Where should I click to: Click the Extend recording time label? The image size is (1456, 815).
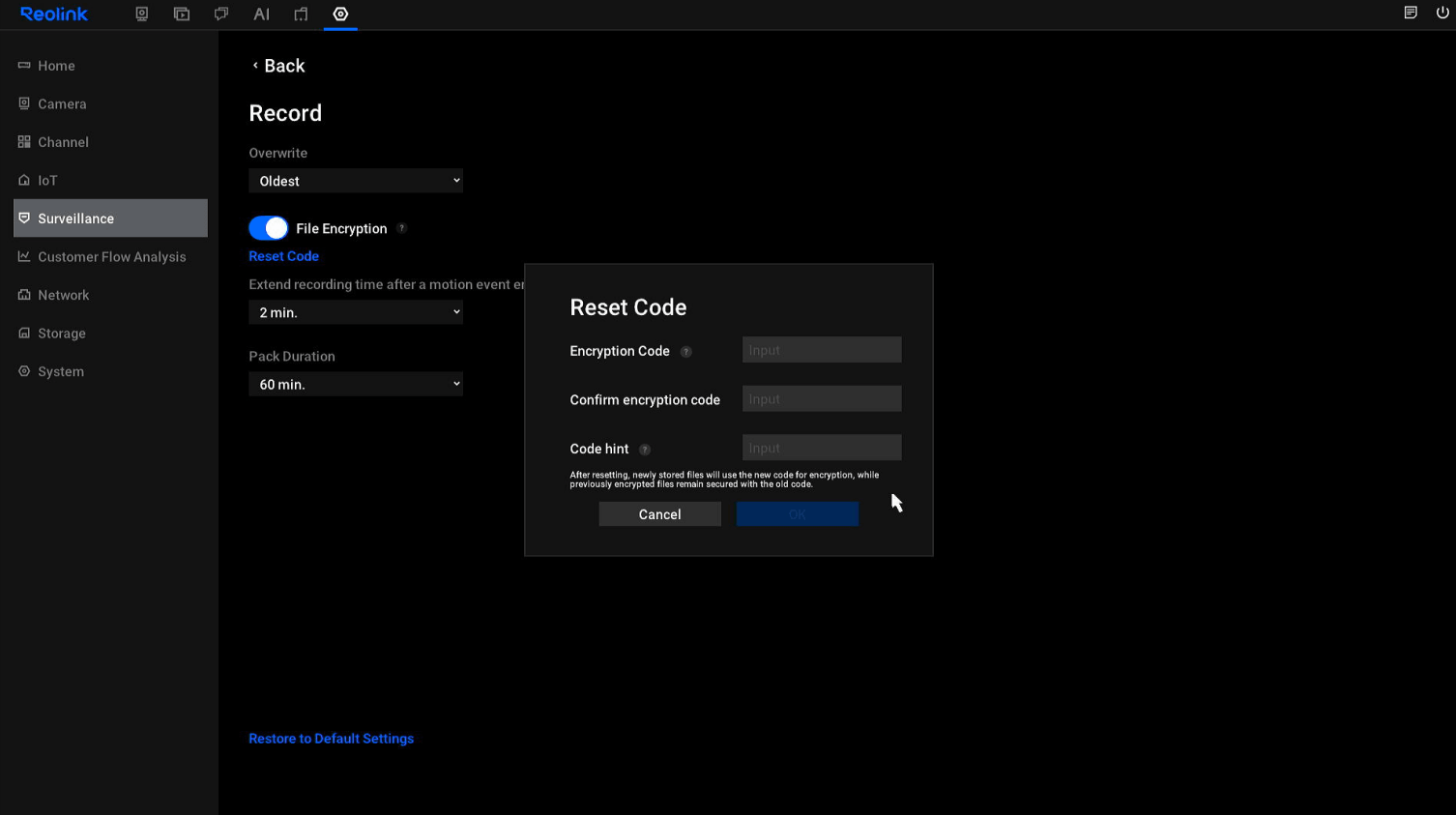coord(387,284)
